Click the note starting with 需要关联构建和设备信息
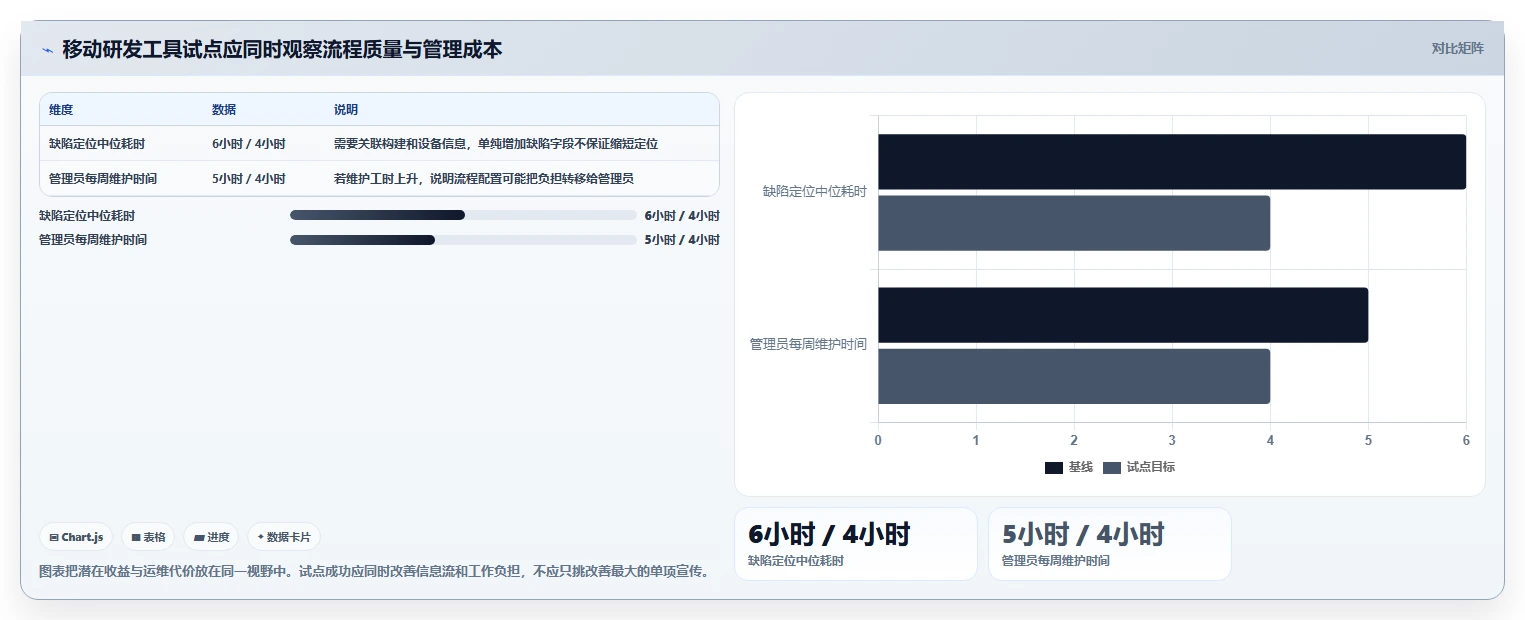 [x=496, y=144]
